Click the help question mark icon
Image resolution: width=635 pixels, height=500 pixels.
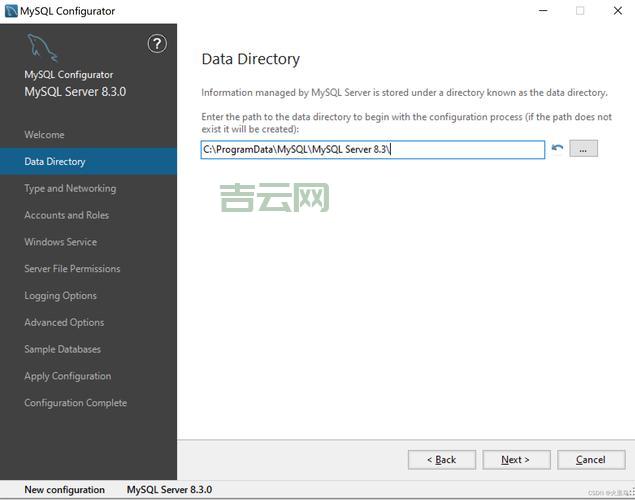click(x=157, y=43)
